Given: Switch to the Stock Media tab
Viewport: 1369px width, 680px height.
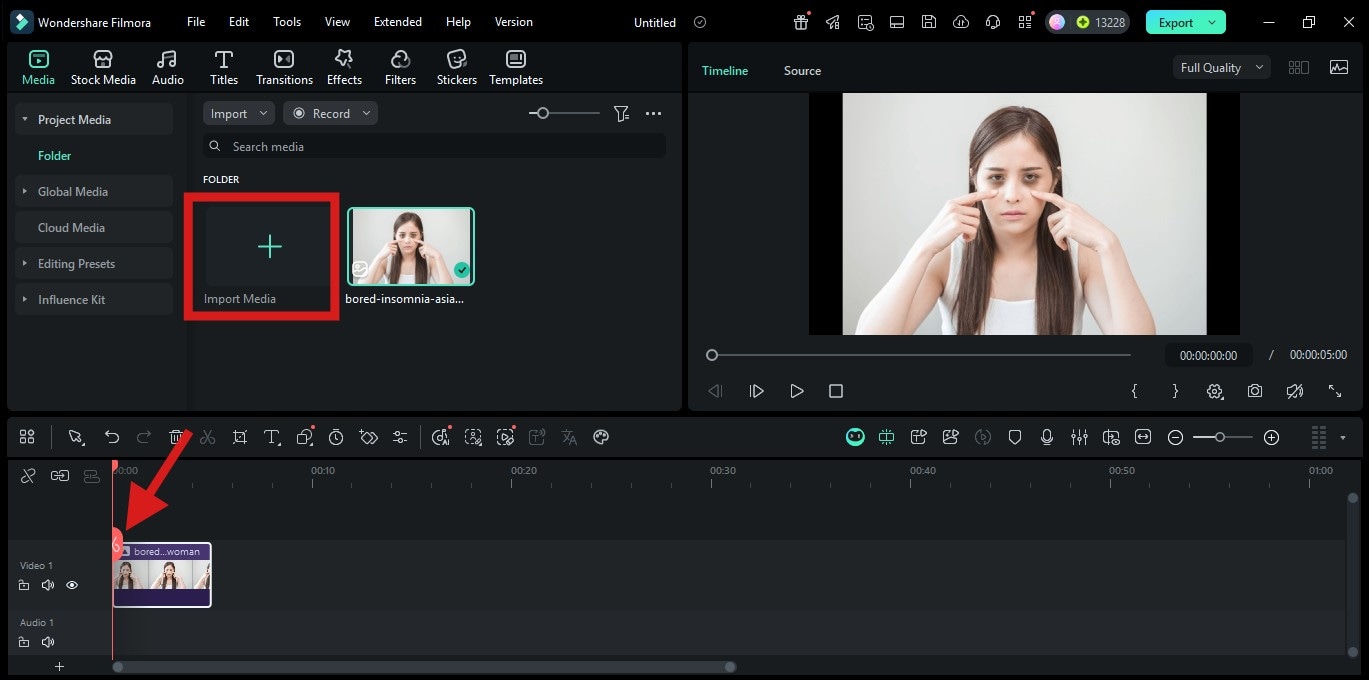Looking at the screenshot, I should click(103, 66).
